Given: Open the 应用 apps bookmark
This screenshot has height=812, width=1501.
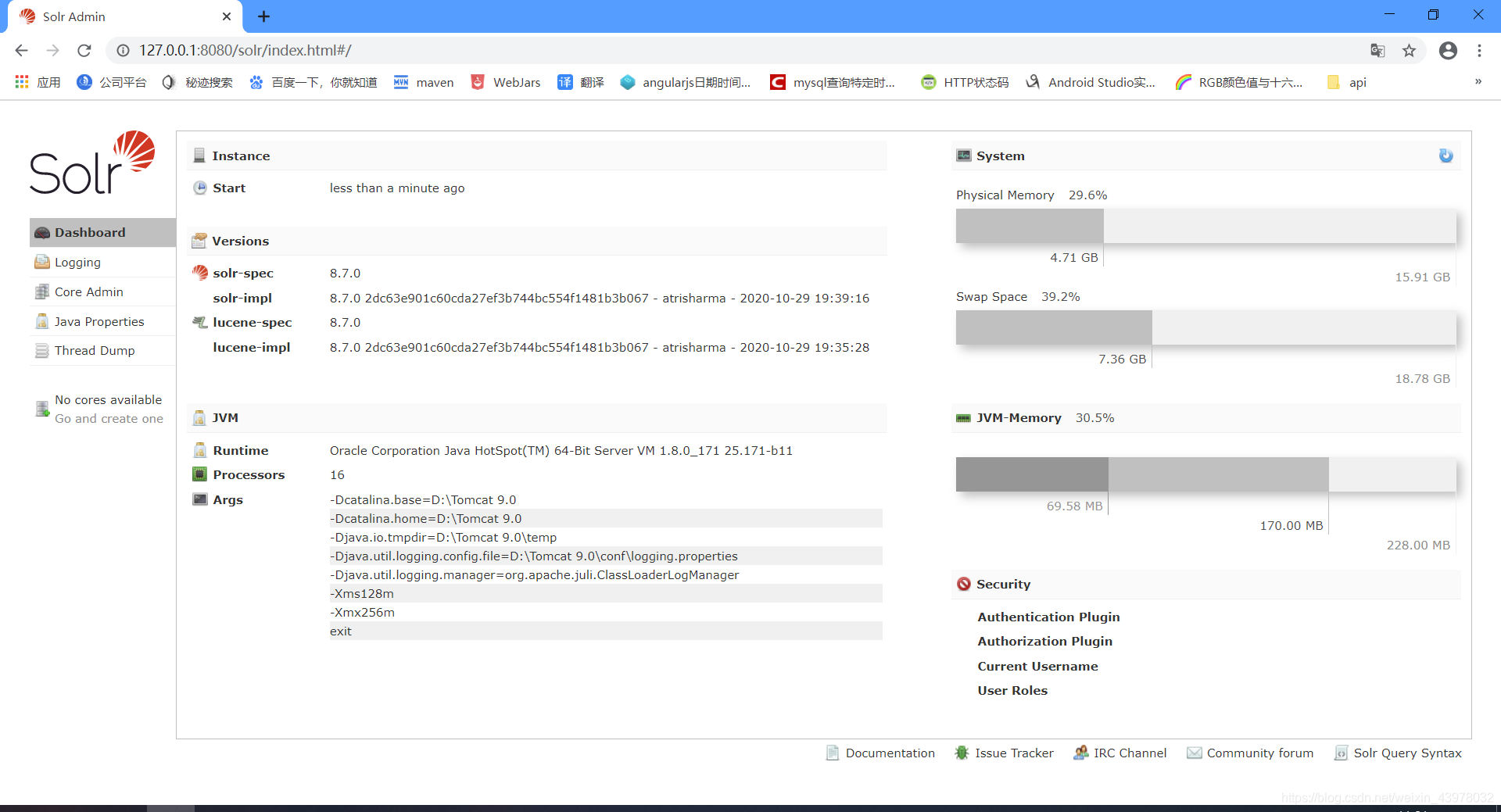Looking at the screenshot, I should click(x=38, y=82).
